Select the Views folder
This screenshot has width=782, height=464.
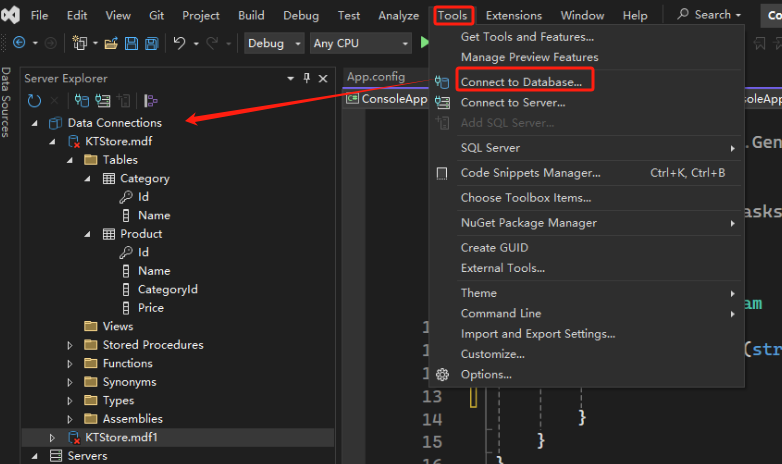(118, 326)
